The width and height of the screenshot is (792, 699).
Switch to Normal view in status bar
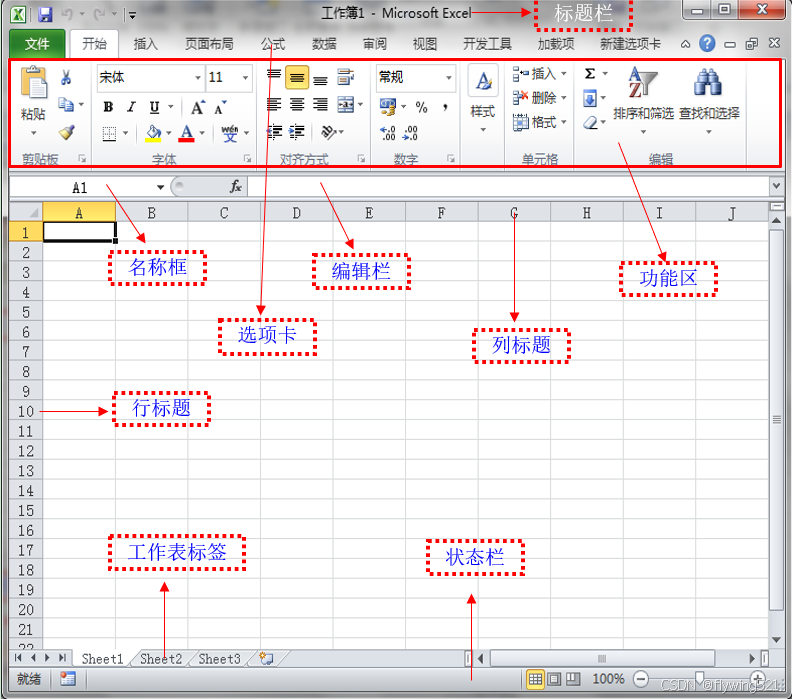535,679
